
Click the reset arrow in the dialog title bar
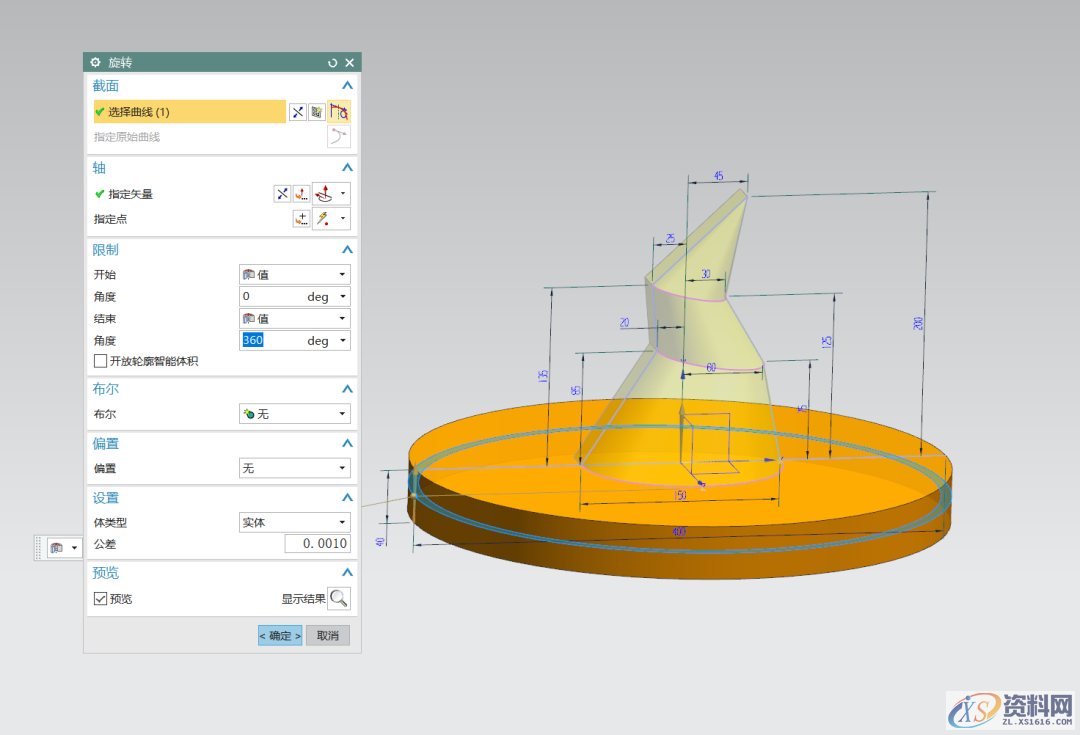(333, 62)
